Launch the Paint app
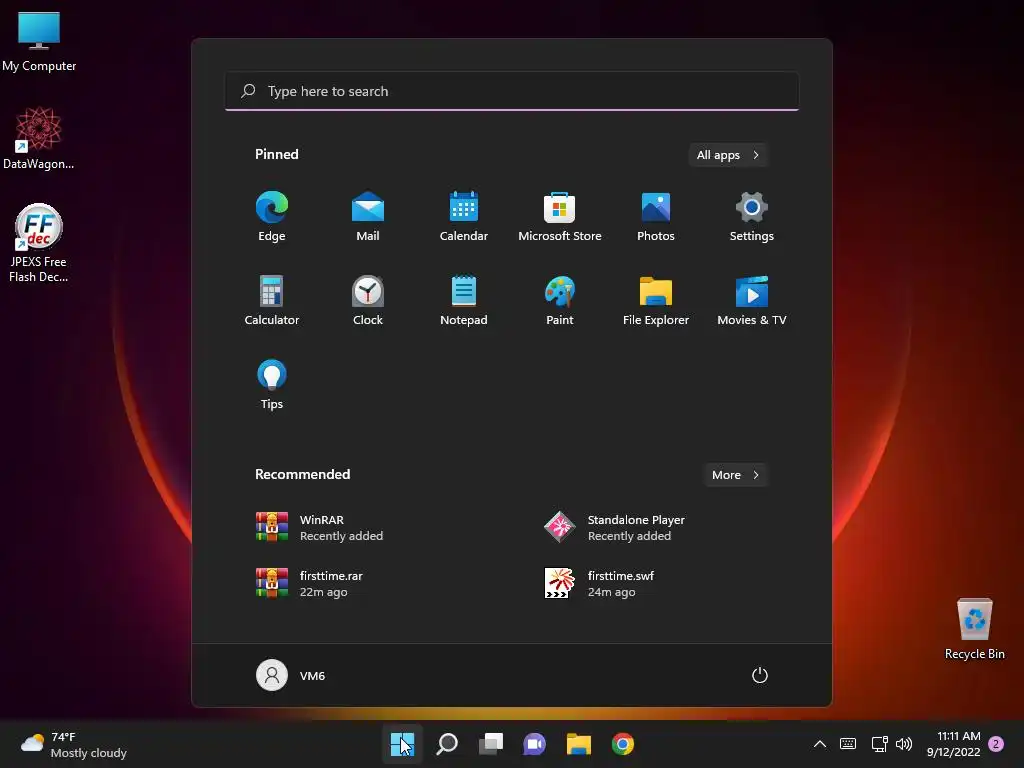Screen dimensions: 1024x768 pos(560,300)
